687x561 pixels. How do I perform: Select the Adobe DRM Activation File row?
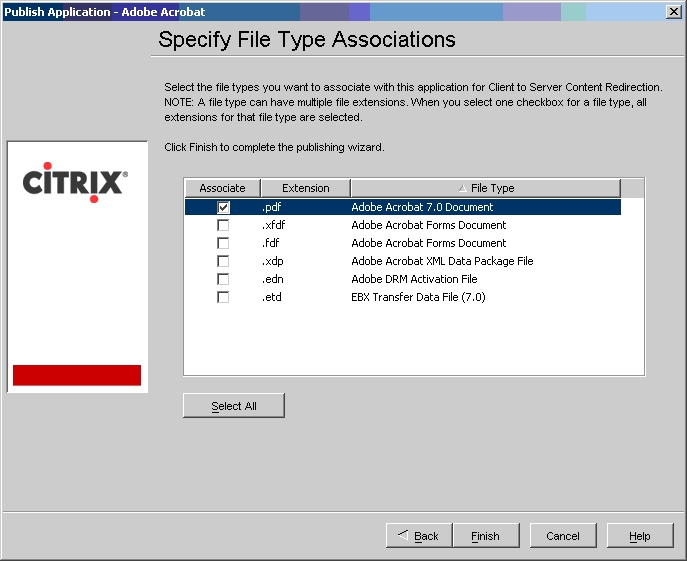(x=414, y=279)
